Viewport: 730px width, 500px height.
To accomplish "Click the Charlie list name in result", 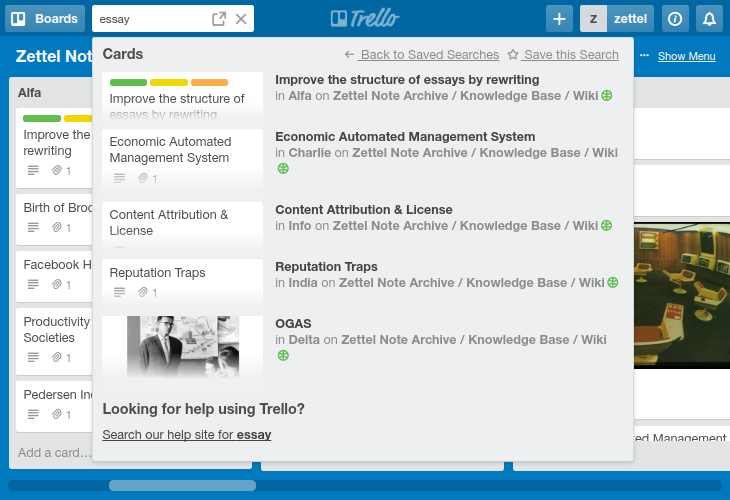I will 310,153.
